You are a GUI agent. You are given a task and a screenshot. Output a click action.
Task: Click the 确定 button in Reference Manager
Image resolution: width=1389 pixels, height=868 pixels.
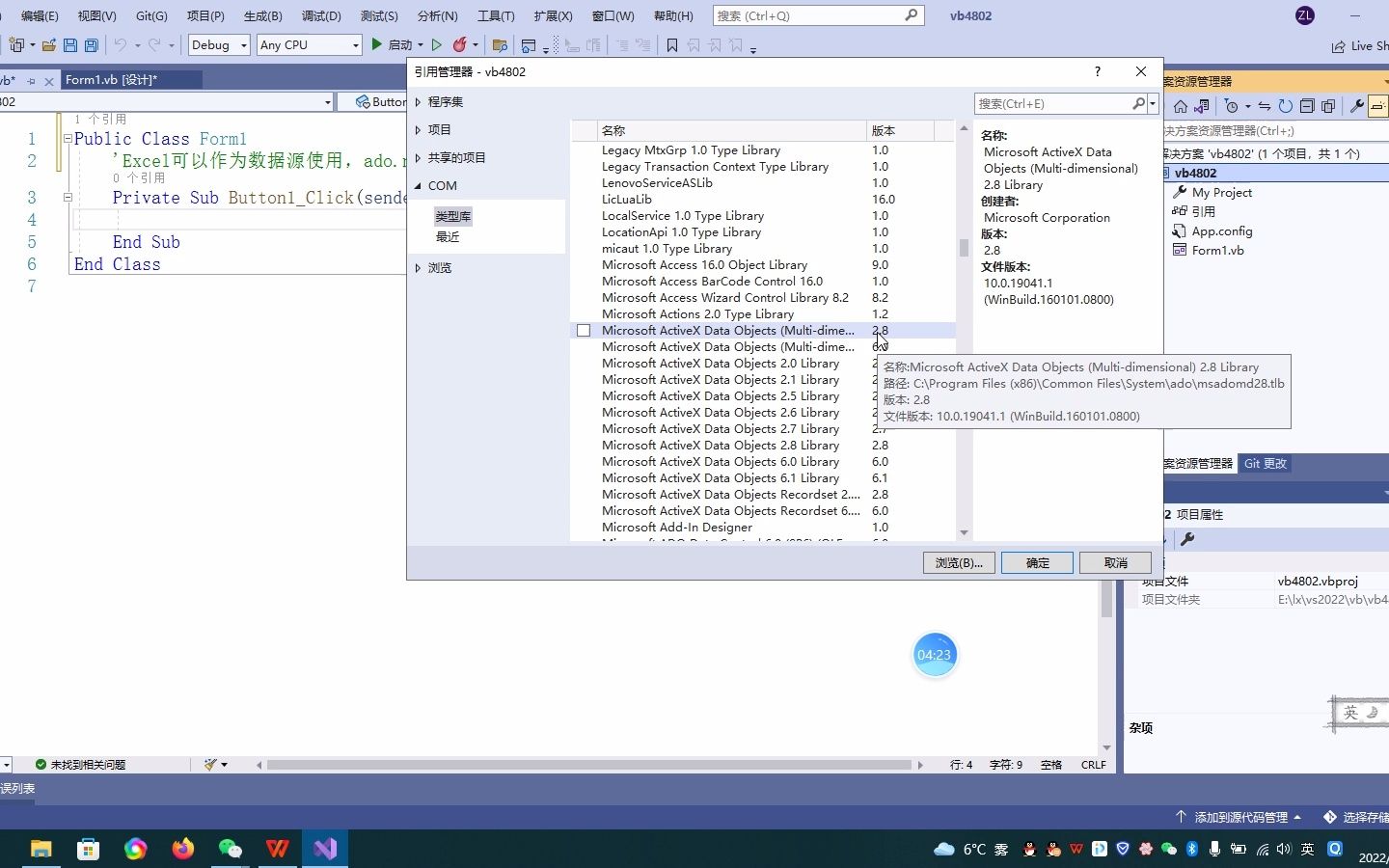coord(1037,563)
